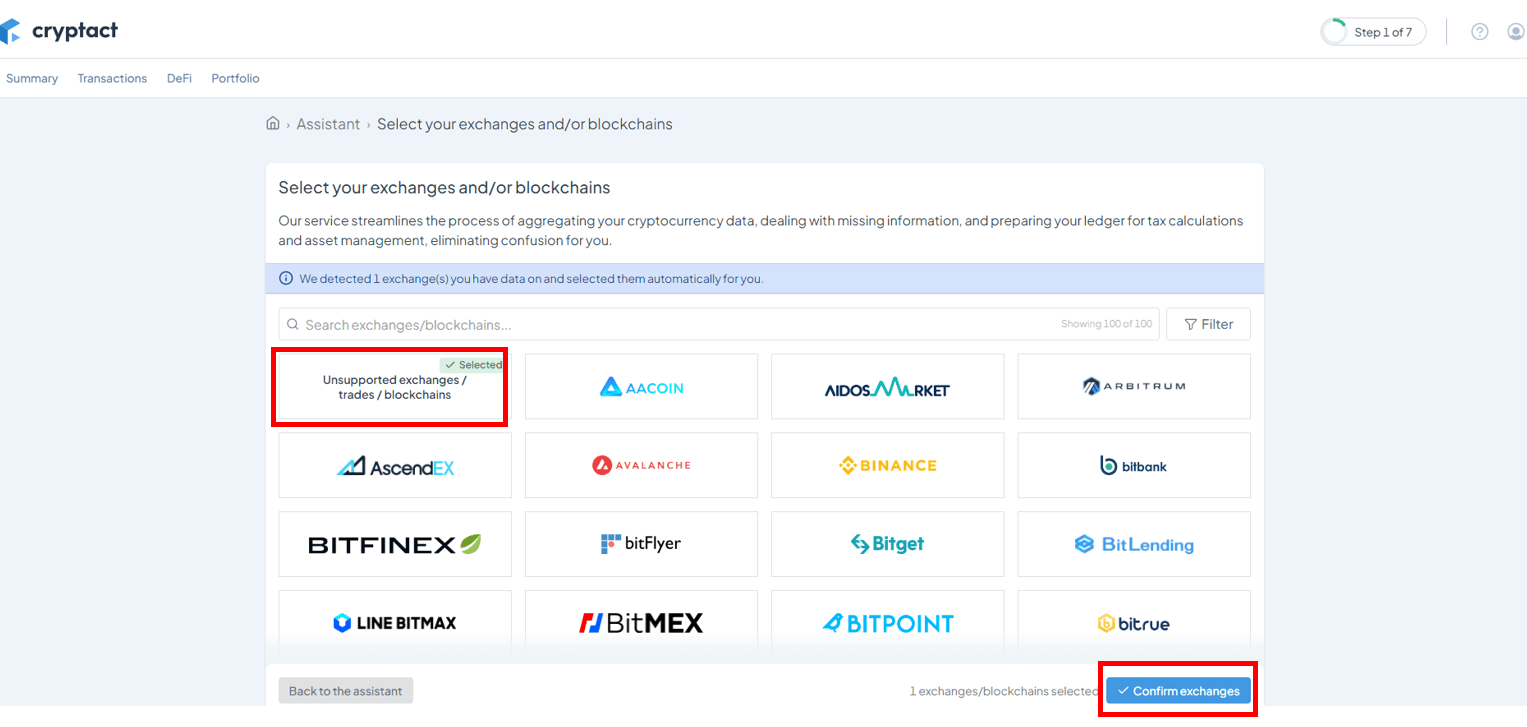
Task: Select the BitMEX exchange card
Action: (641, 623)
